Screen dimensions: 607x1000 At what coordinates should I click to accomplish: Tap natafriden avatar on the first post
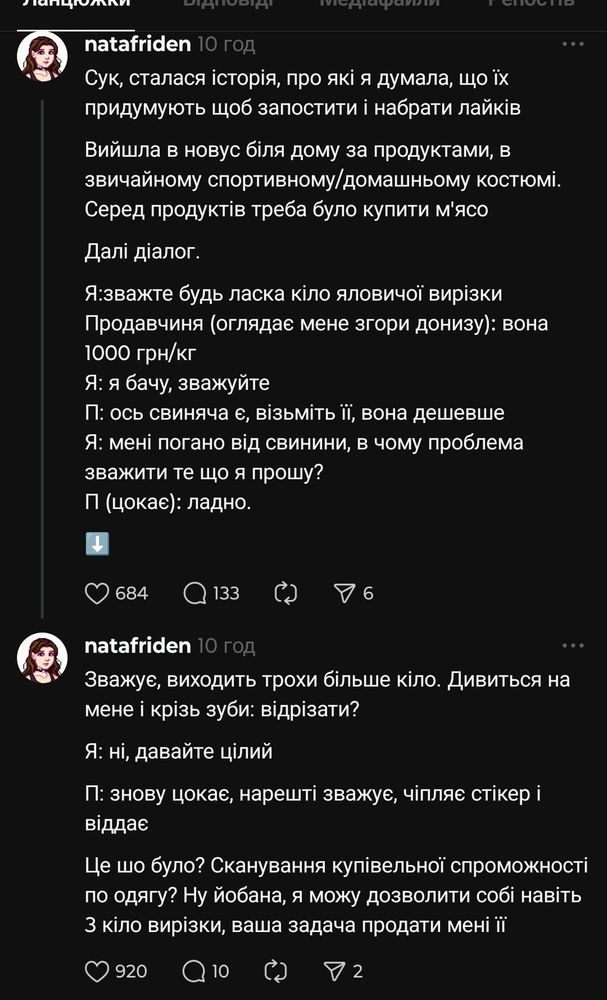point(43,56)
